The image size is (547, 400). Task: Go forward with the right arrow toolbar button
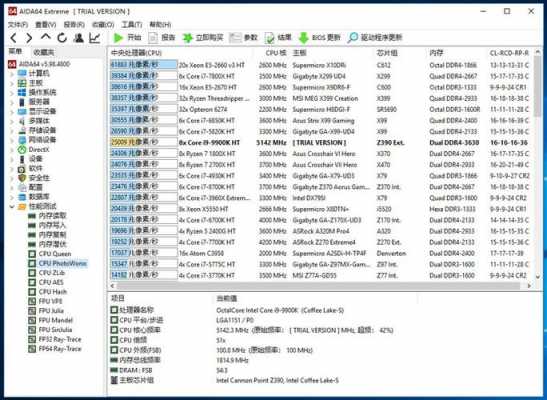[29, 38]
